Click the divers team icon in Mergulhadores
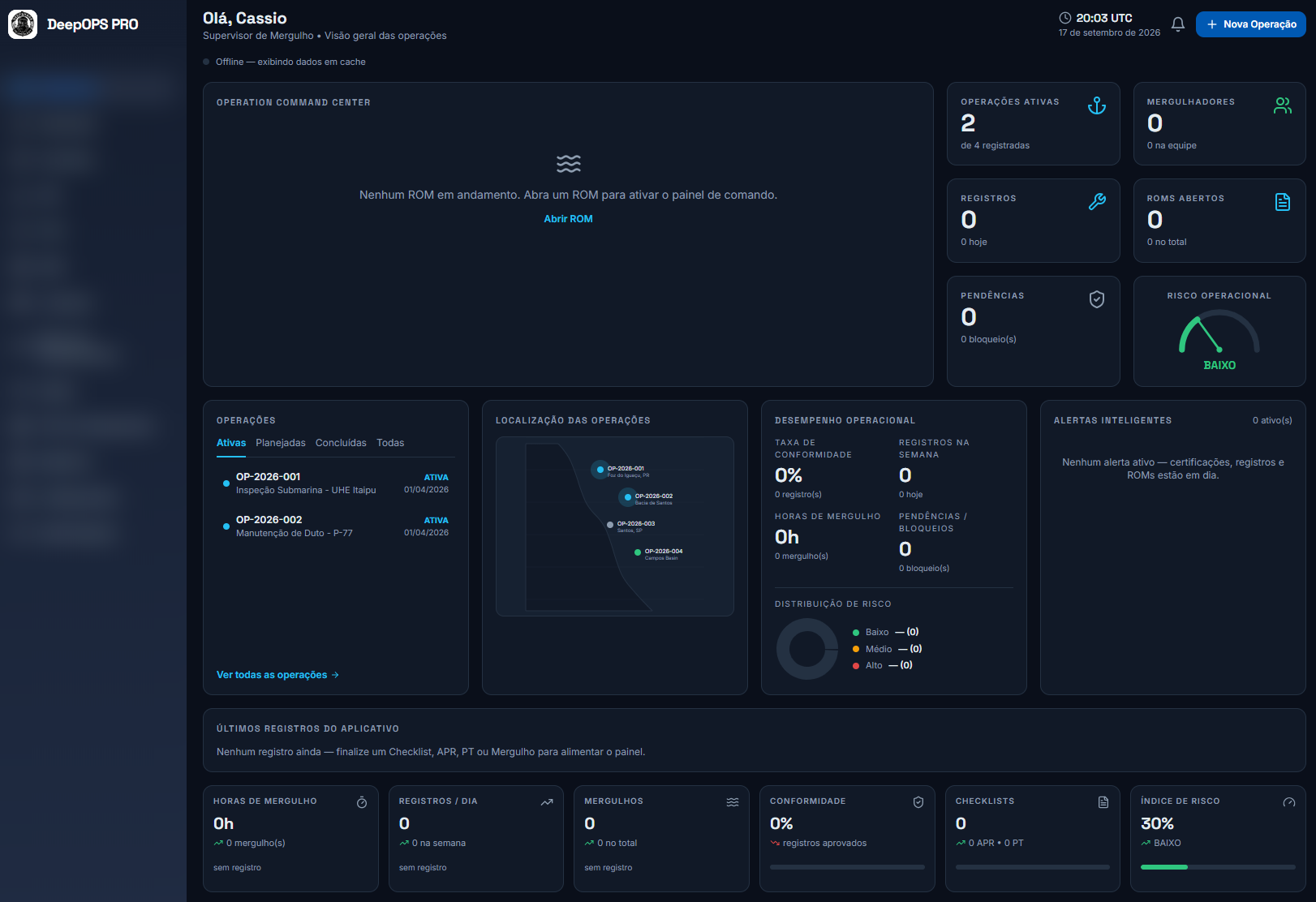The width and height of the screenshot is (1316, 902). point(1283,105)
